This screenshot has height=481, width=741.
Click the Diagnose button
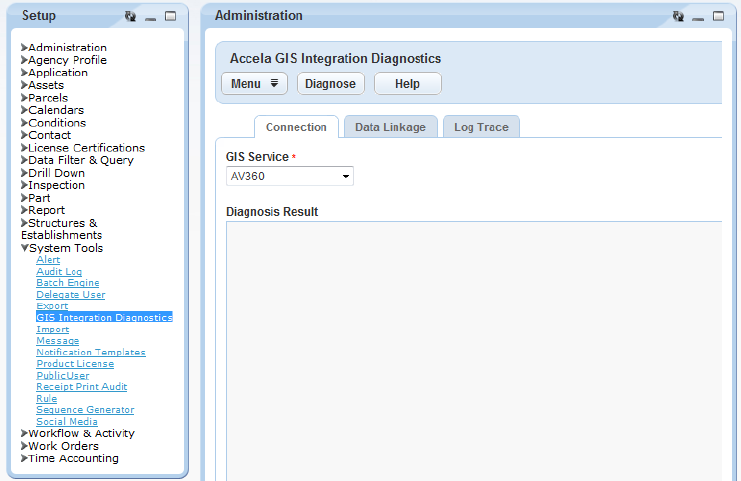(x=330, y=84)
